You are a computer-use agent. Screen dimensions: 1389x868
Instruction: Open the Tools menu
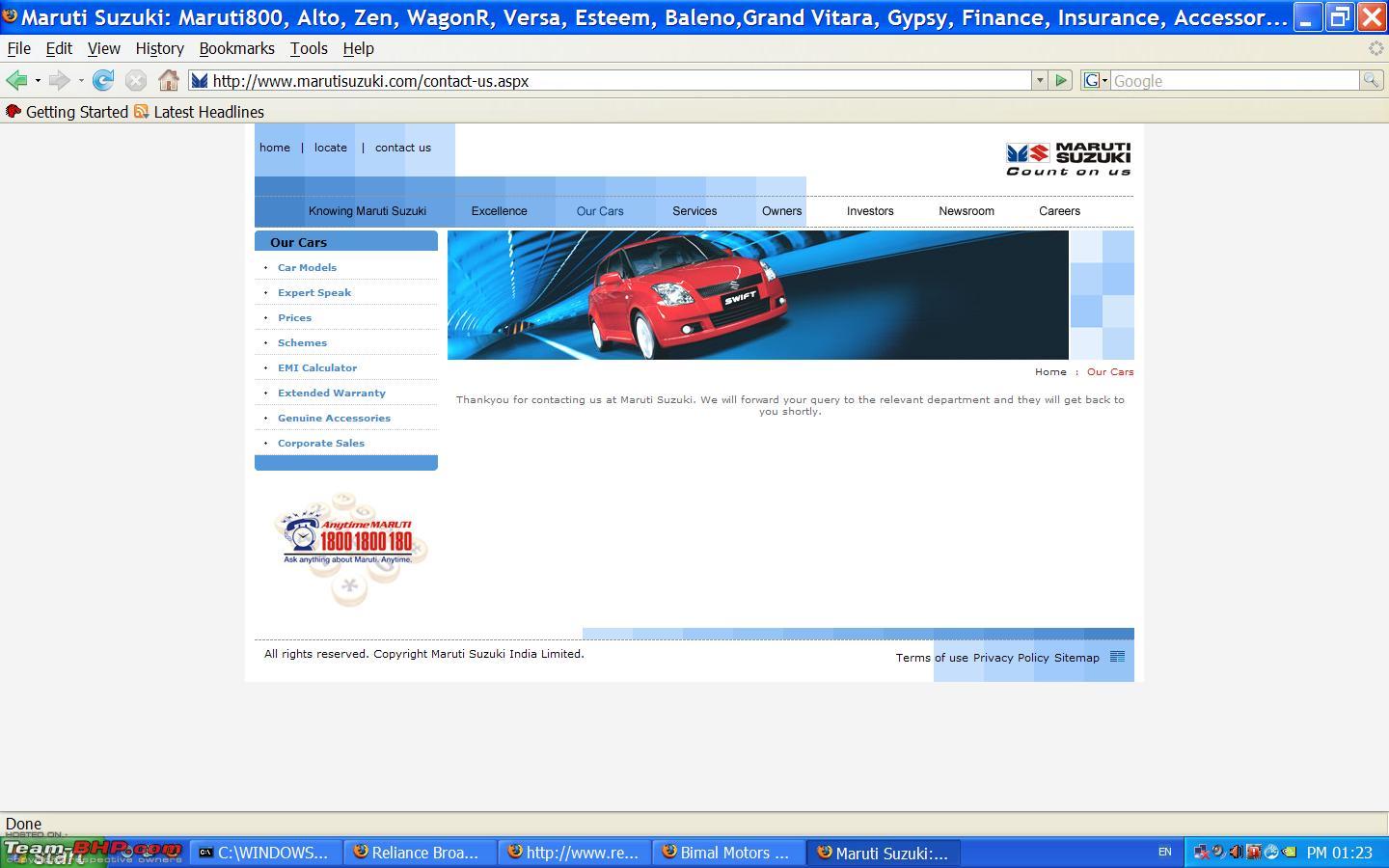click(x=309, y=48)
